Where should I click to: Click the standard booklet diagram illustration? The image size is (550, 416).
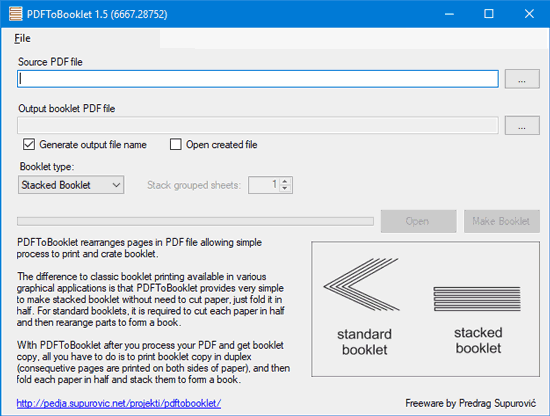361,284
